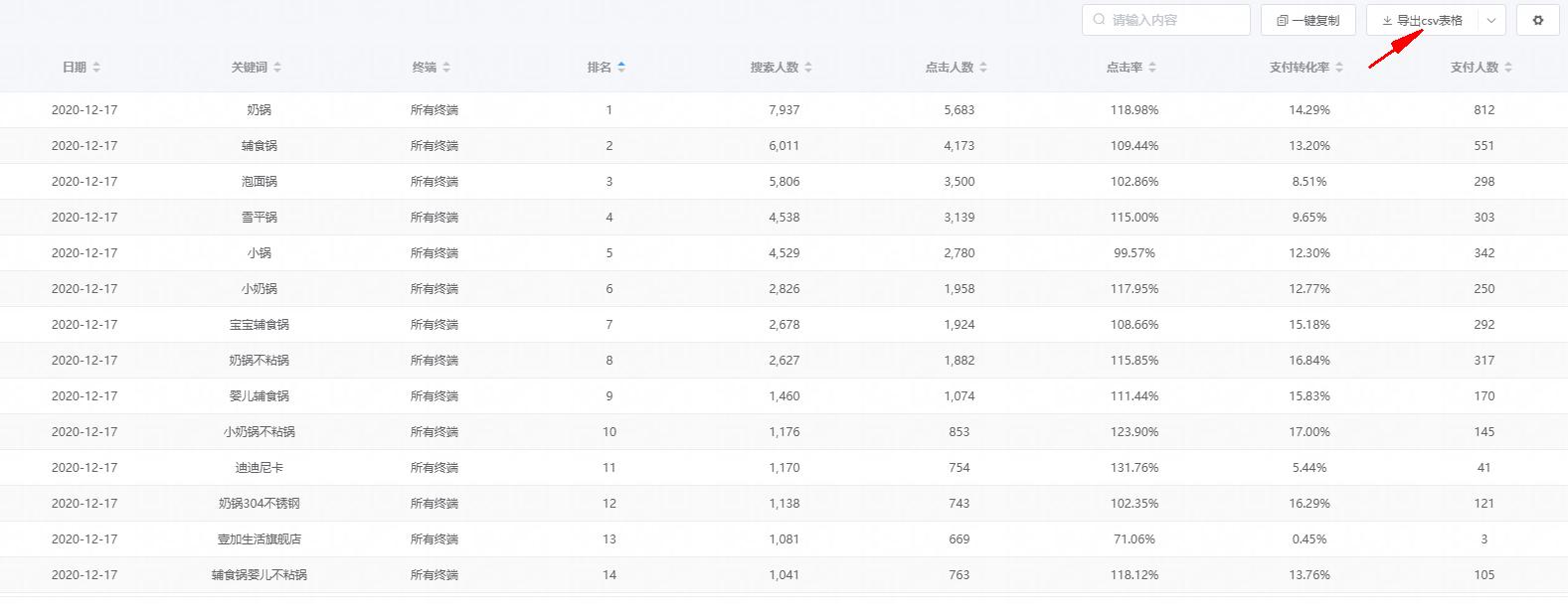Sort by 终端 column sort icon
This screenshot has height=613, width=1568.
[x=446, y=68]
